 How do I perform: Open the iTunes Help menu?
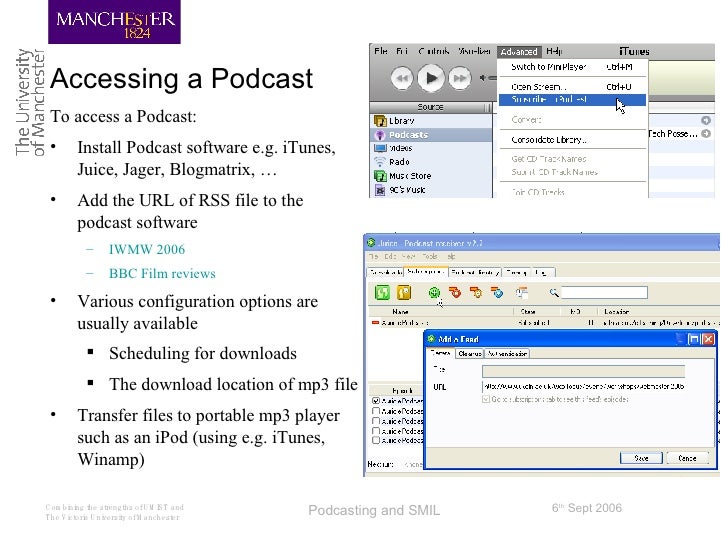pos(554,51)
